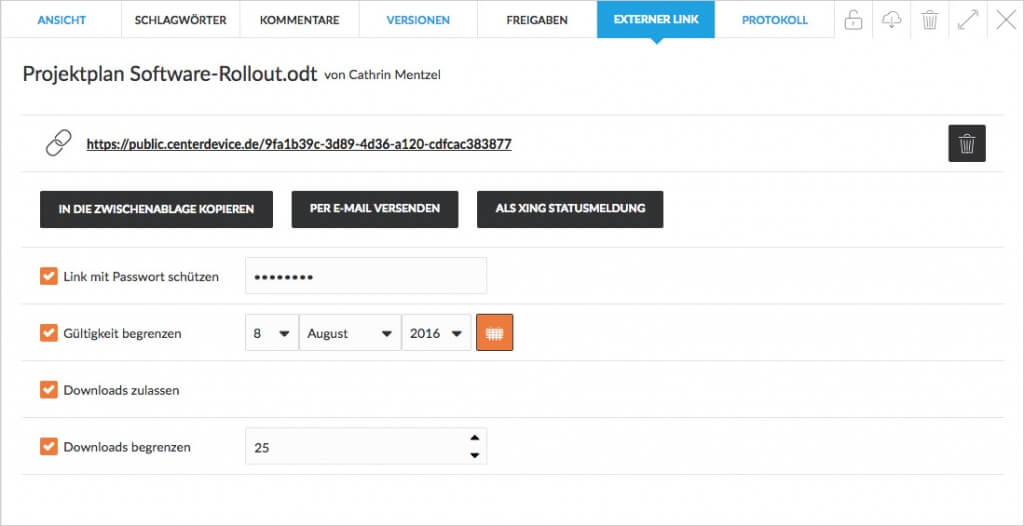Screen dimensions: 1024x526
Task: Click 'In die Zwischenablage kopieren' button
Action: pyautogui.click(x=156, y=209)
